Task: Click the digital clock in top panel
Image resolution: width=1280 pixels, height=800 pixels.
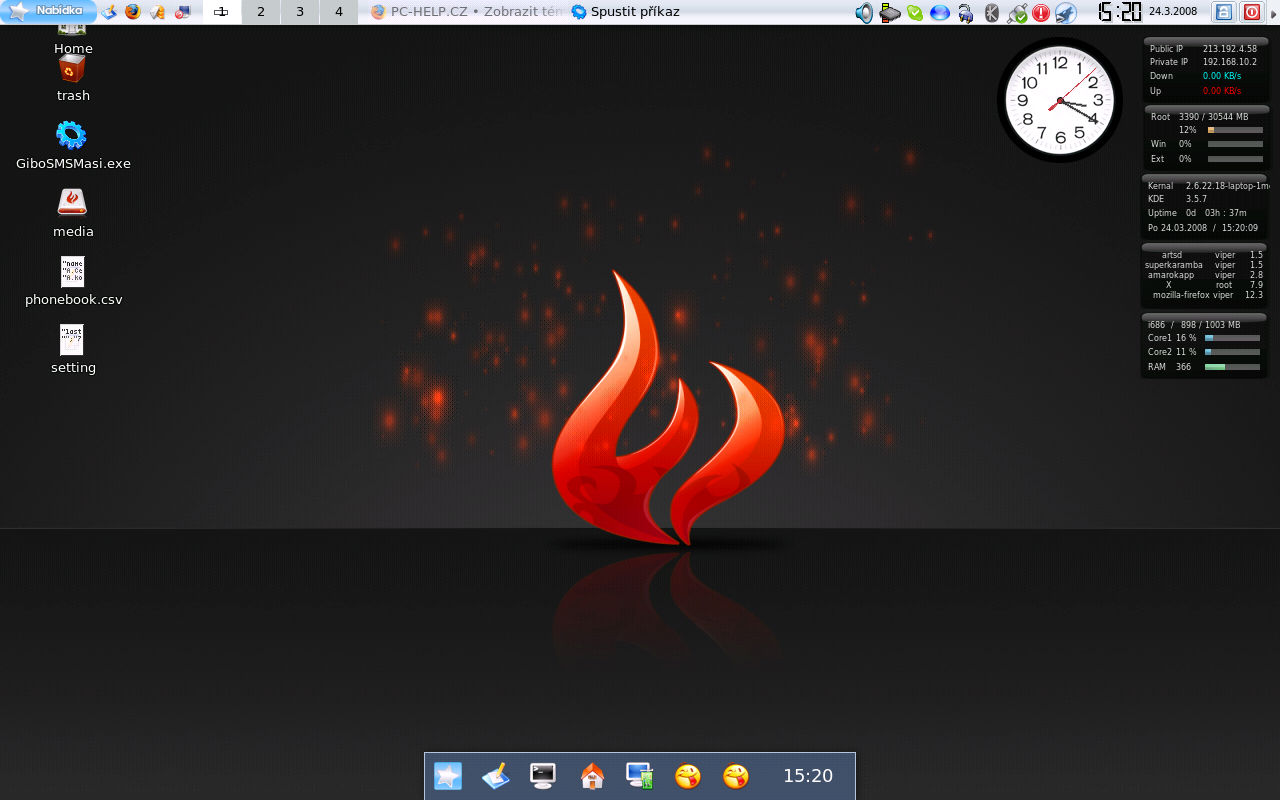Action: click(x=1119, y=12)
